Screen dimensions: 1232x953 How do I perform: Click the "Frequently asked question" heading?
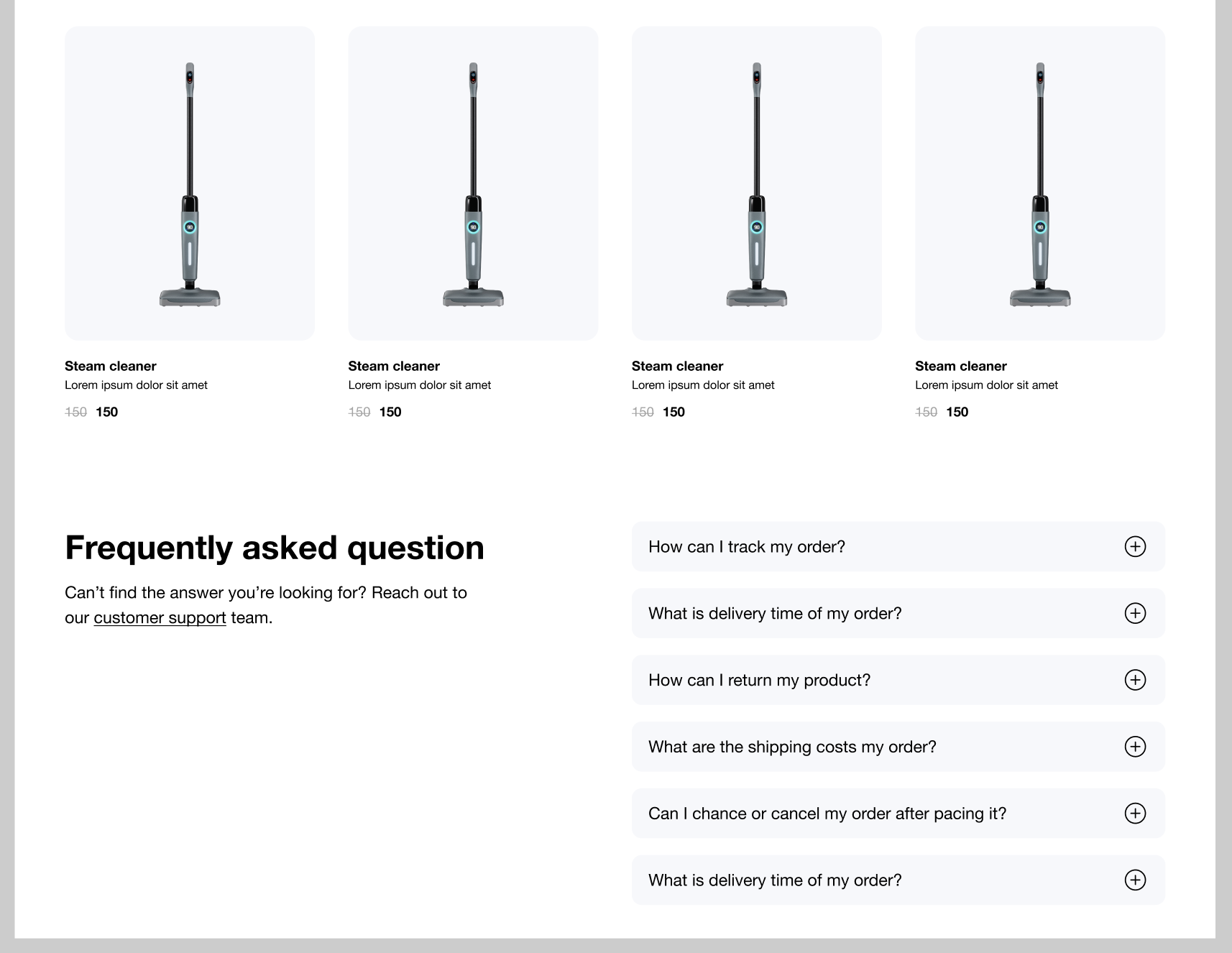(x=275, y=548)
